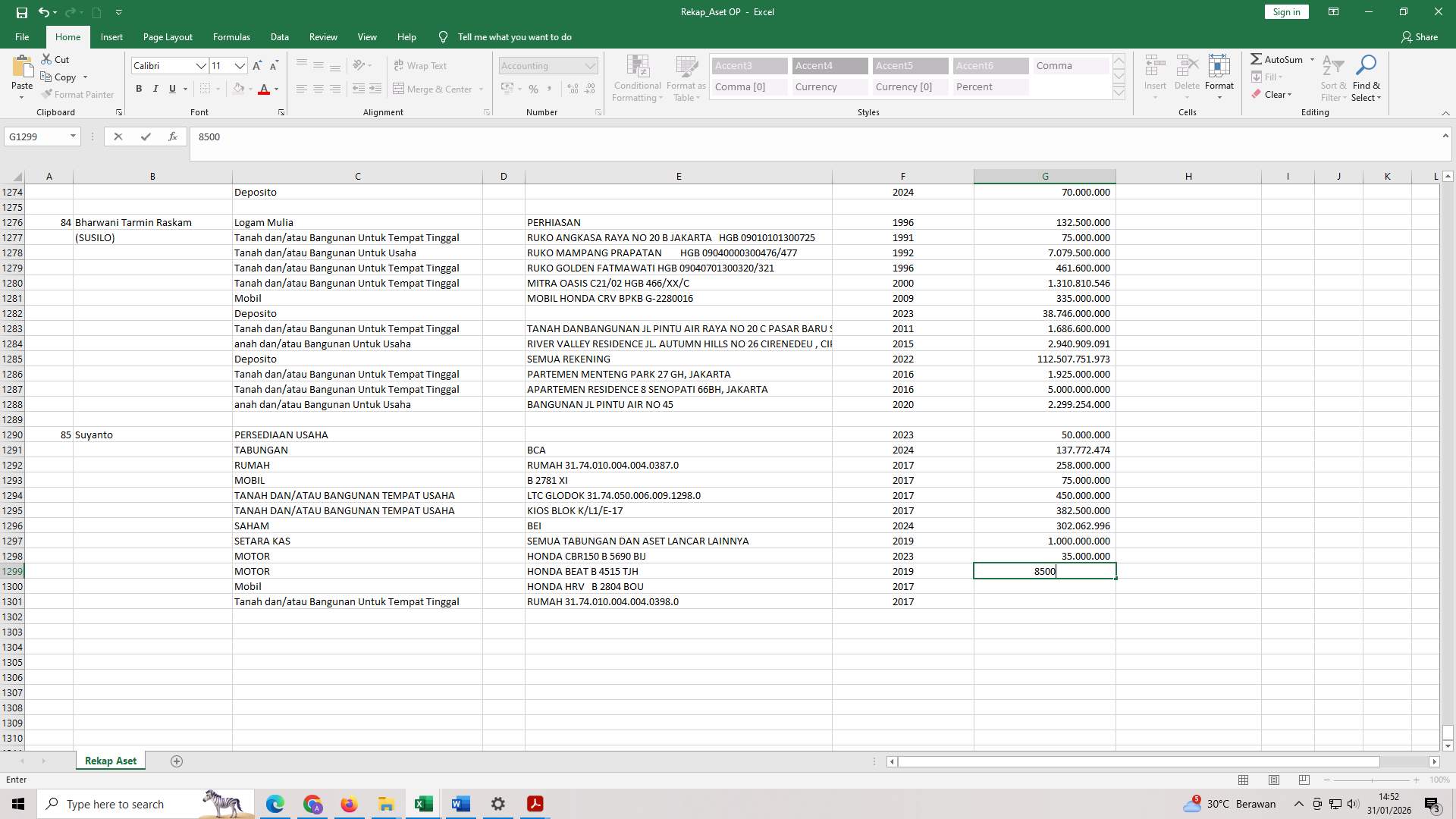The height and width of the screenshot is (819, 1456).
Task: Click the Conditional Formatting icon
Action: 637,76
